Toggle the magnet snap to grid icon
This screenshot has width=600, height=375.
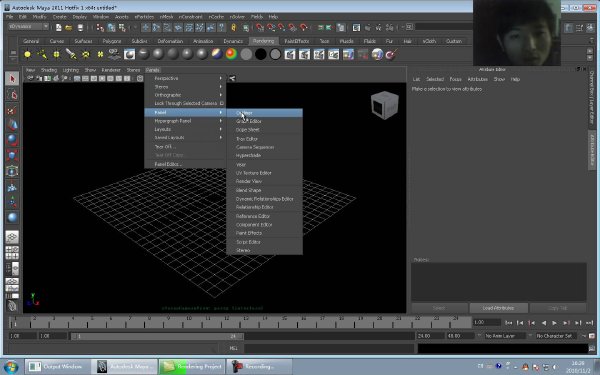[x=260, y=28]
